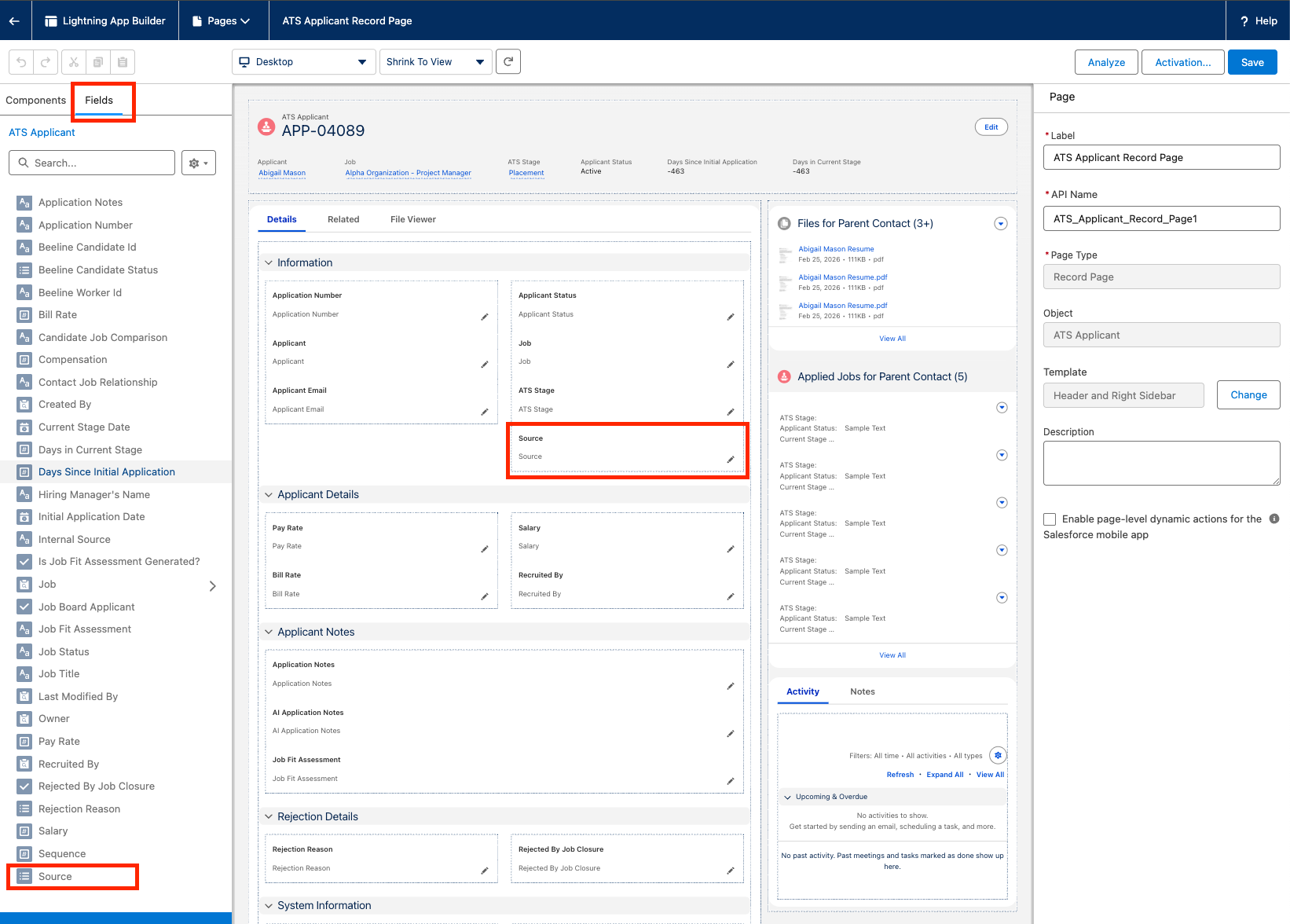Click the field search box

pos(91,163)
